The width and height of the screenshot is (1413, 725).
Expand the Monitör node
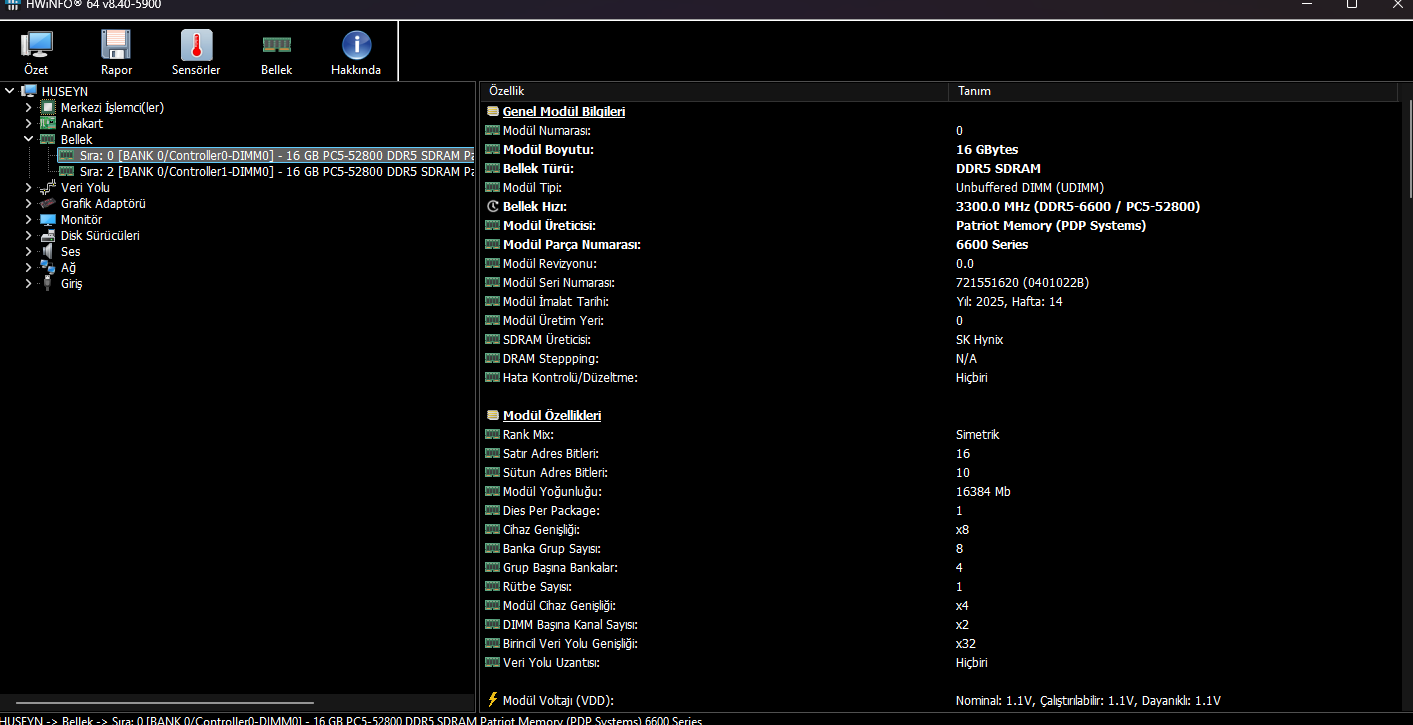(x=28, y=219)
